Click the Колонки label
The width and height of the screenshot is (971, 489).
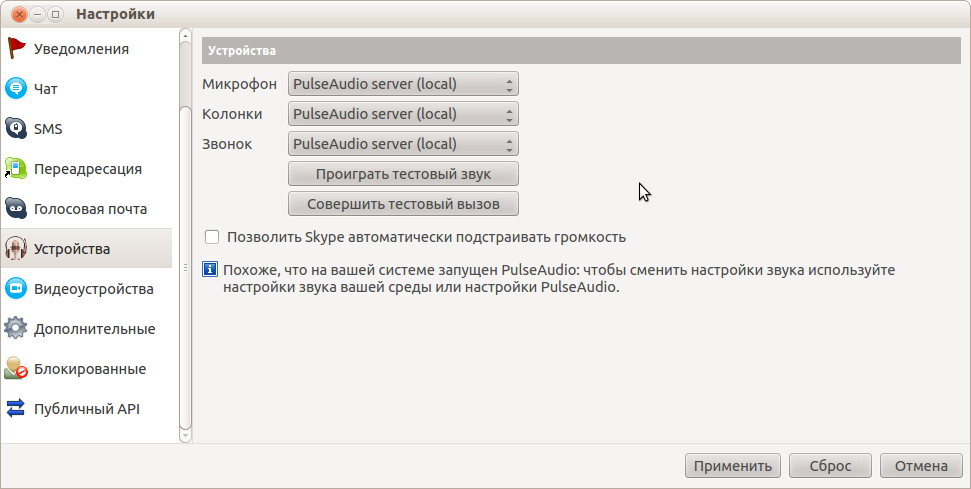pyautogui.click(x=232, y=114)
